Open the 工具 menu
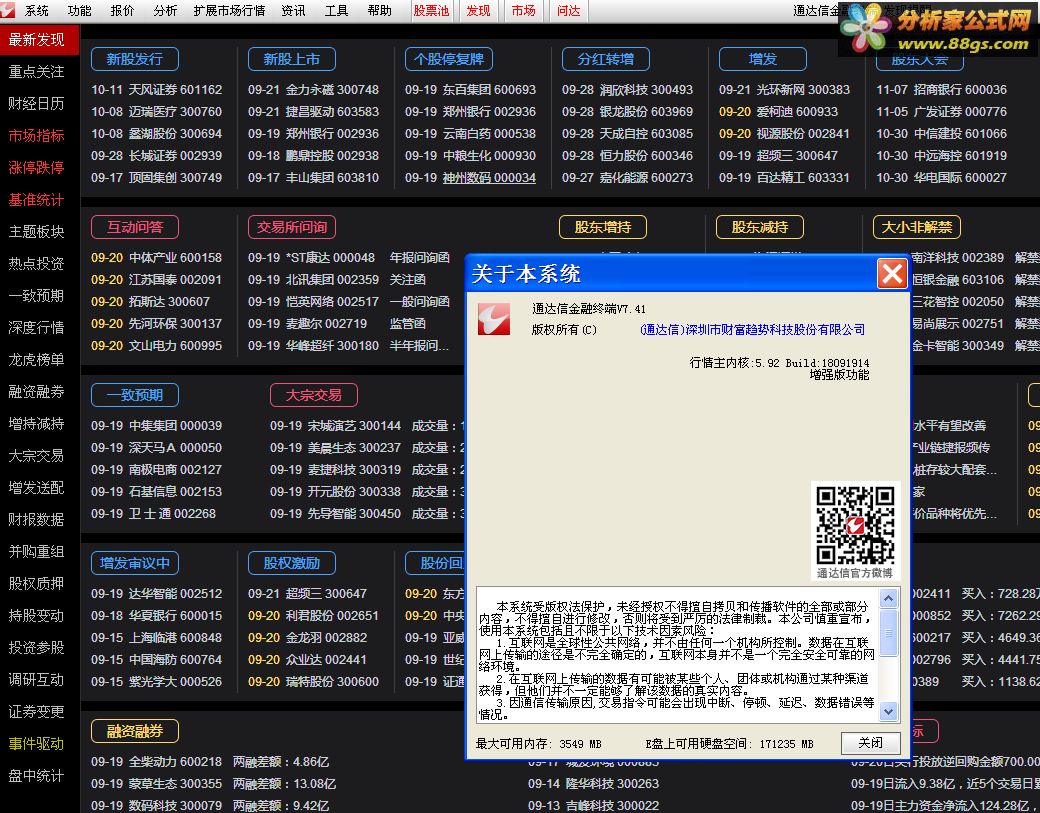This screenshot has height=813, width=1040. click(336, 11)
